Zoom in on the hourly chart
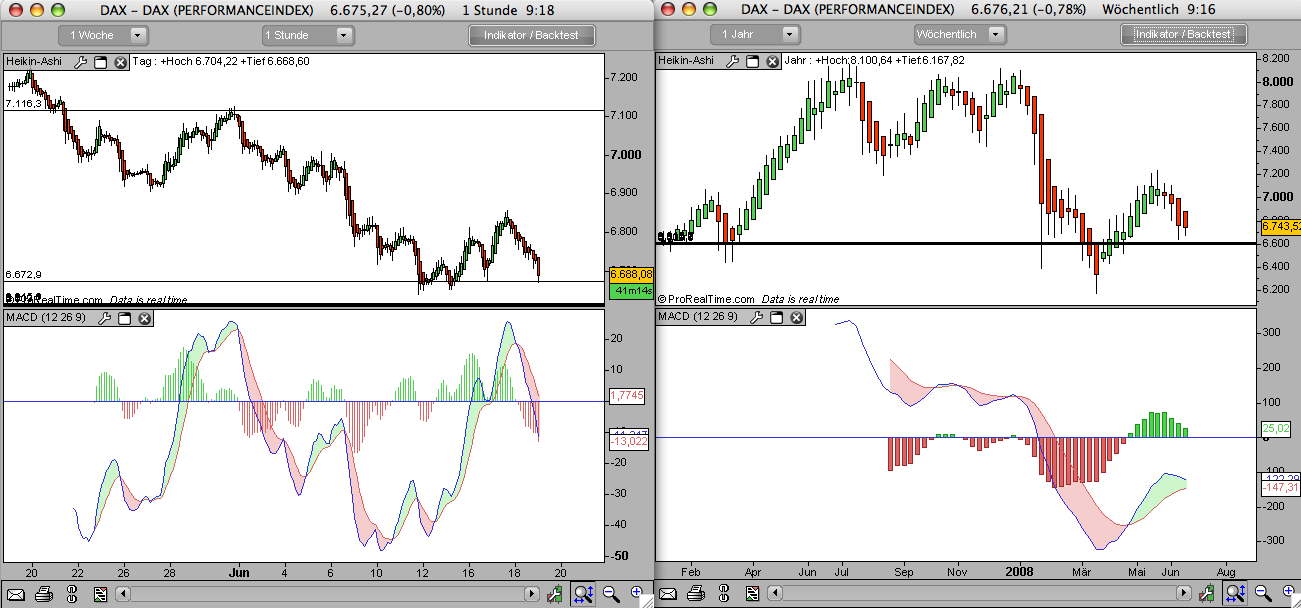The height and width of the screenshot is (608, 1301). [636, 594]
